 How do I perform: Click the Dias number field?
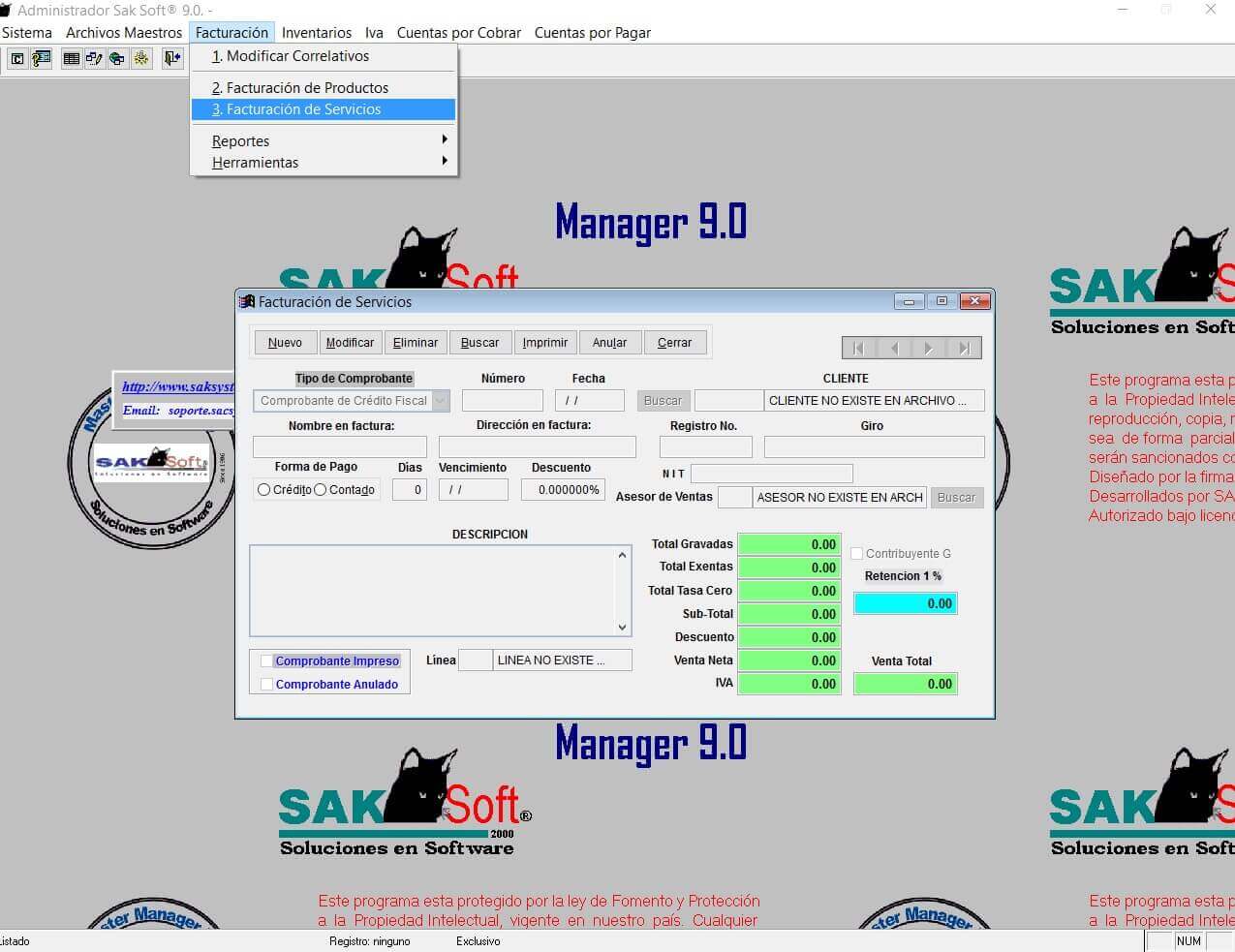coord(410,489)
